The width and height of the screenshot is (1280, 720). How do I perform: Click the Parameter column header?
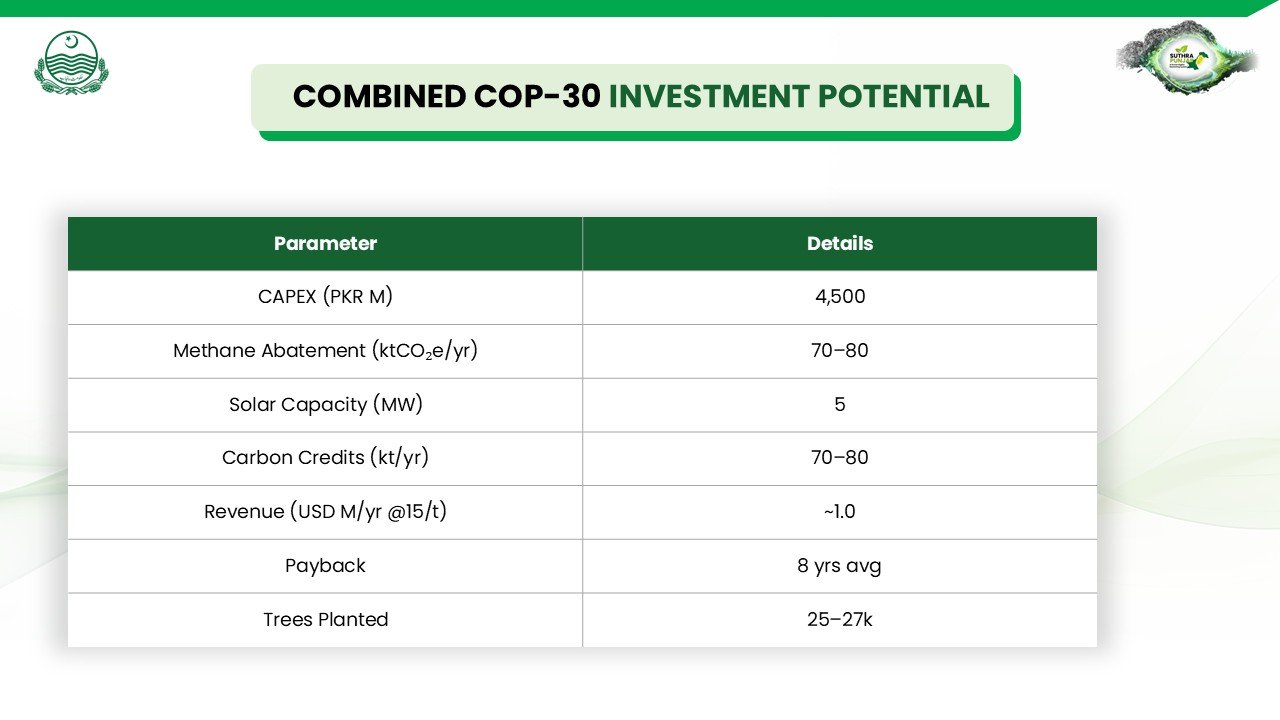pyautogui.click(x=325, y=244)
